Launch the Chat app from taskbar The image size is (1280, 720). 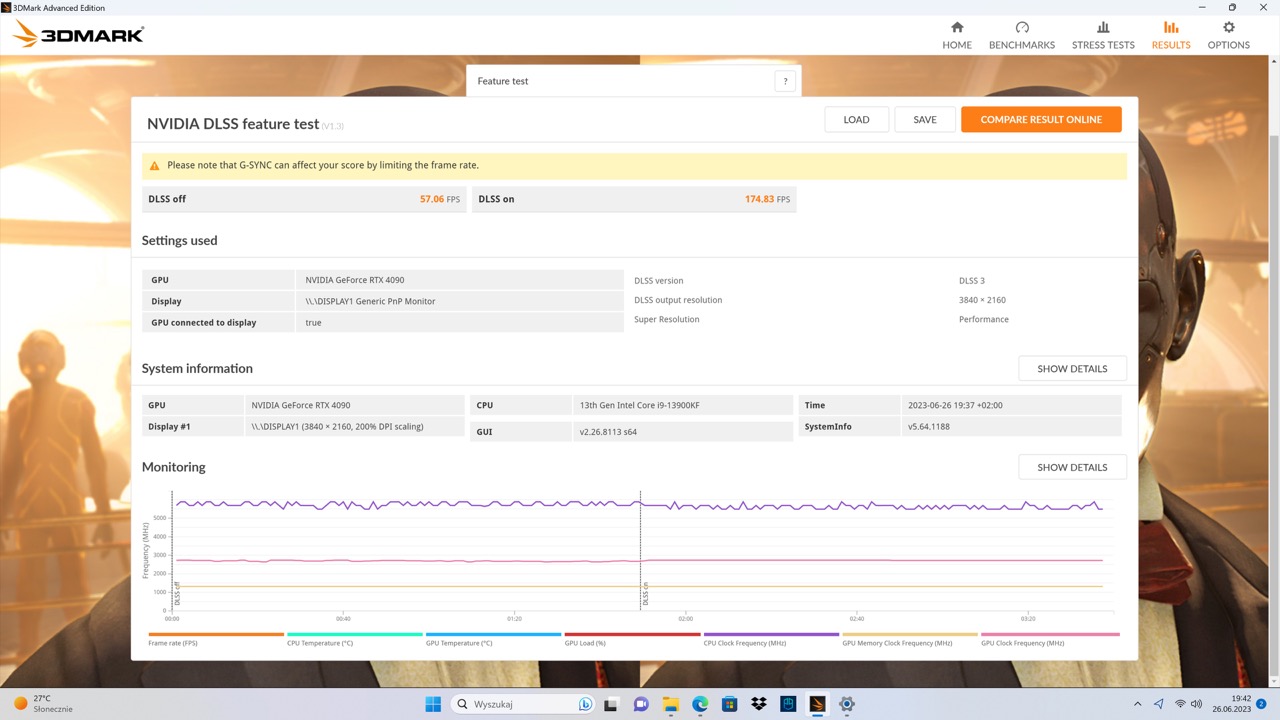tap(641, 704)
